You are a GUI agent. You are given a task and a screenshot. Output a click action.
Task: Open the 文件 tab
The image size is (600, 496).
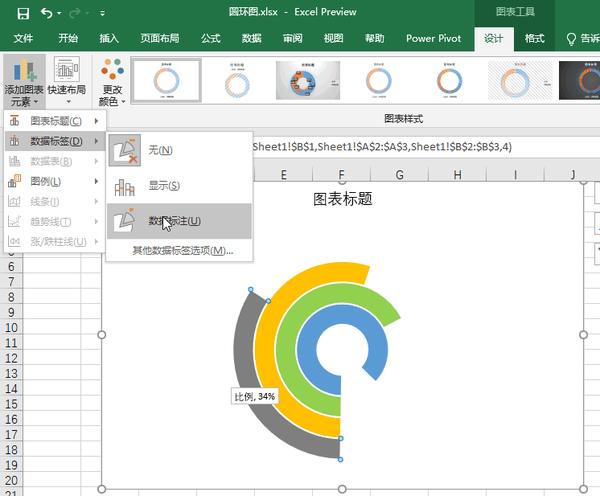[x=23, y=38]
